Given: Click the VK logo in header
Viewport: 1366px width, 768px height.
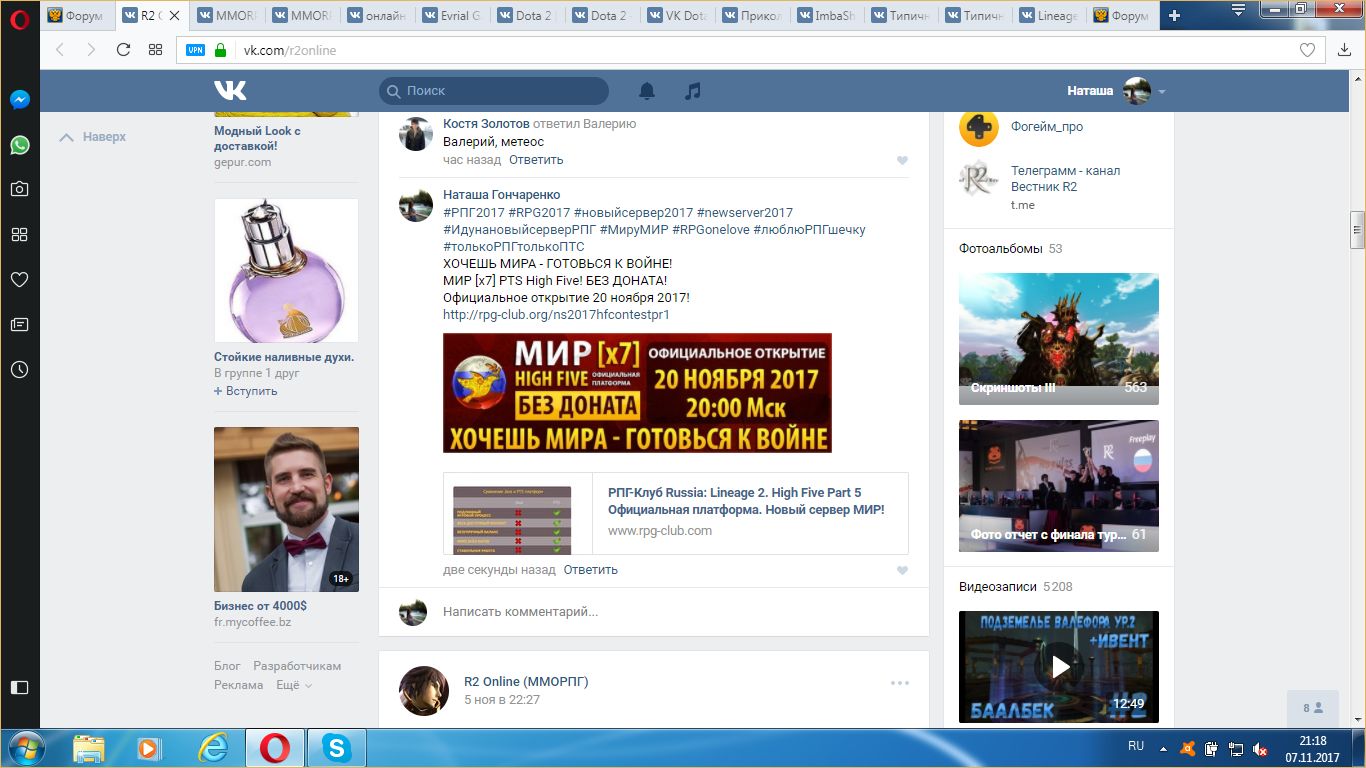Looking at the screenshot, I should point(230,91).
